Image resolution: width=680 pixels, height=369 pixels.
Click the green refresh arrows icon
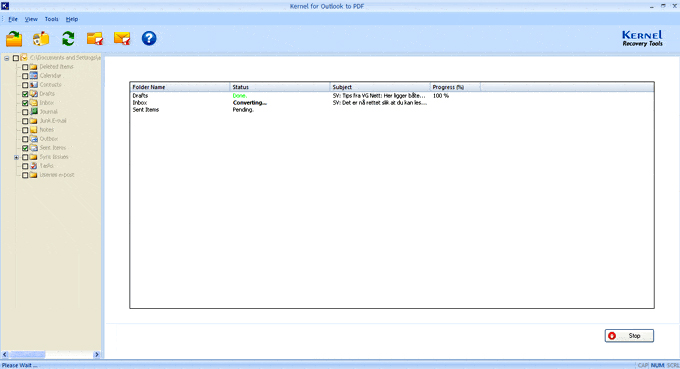[68, 39]
